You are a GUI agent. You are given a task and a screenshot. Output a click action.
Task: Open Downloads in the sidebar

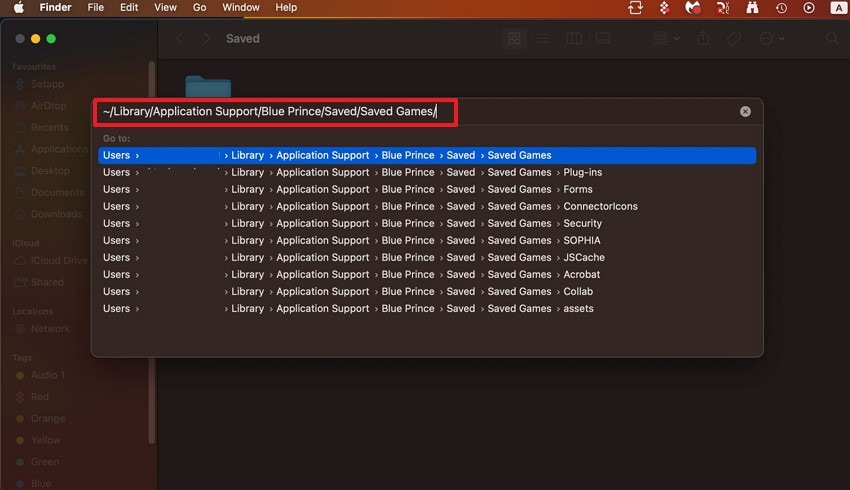(56, 214)
